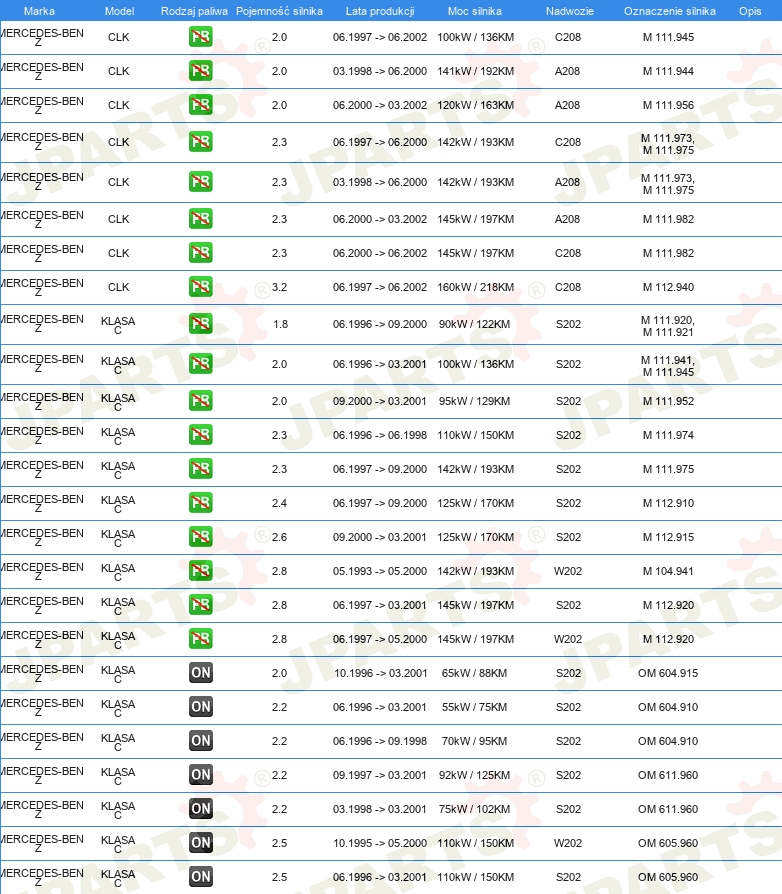The width and height of the screenshot is (782, 894).
Task: Click PB fuel icon in CLK 141kW / 192KM row
Action: coord(201,71)
